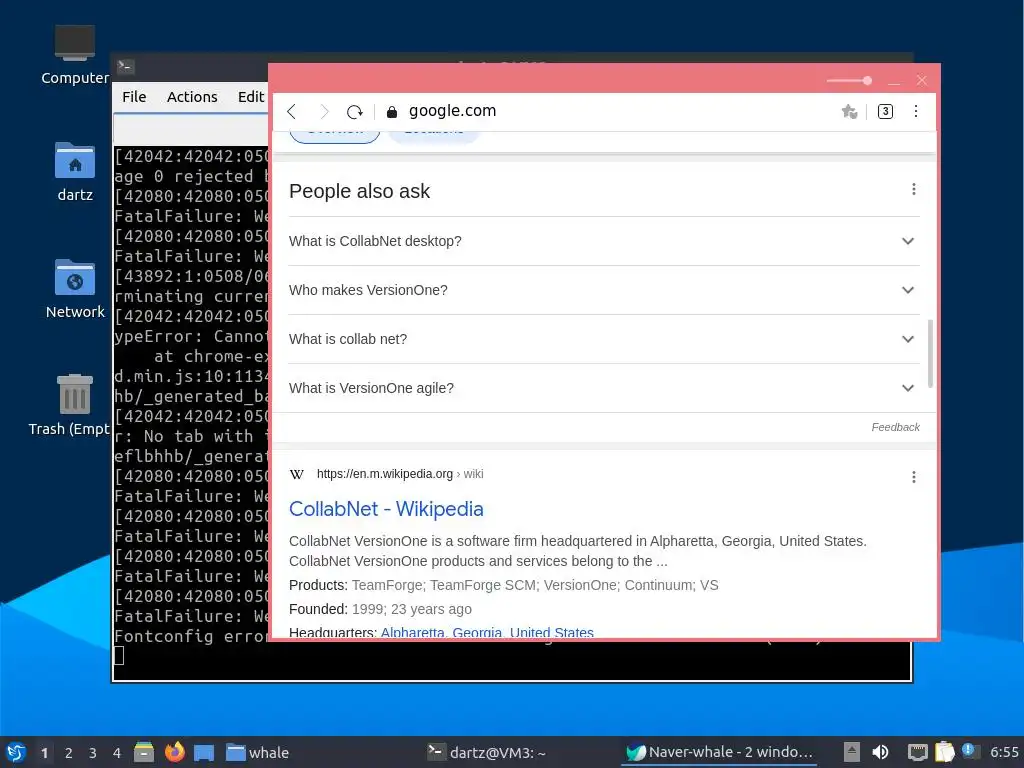1024x768 pixels.
Task: Open bookmark star icon in address bar
Action: click(x=849, y=112)
